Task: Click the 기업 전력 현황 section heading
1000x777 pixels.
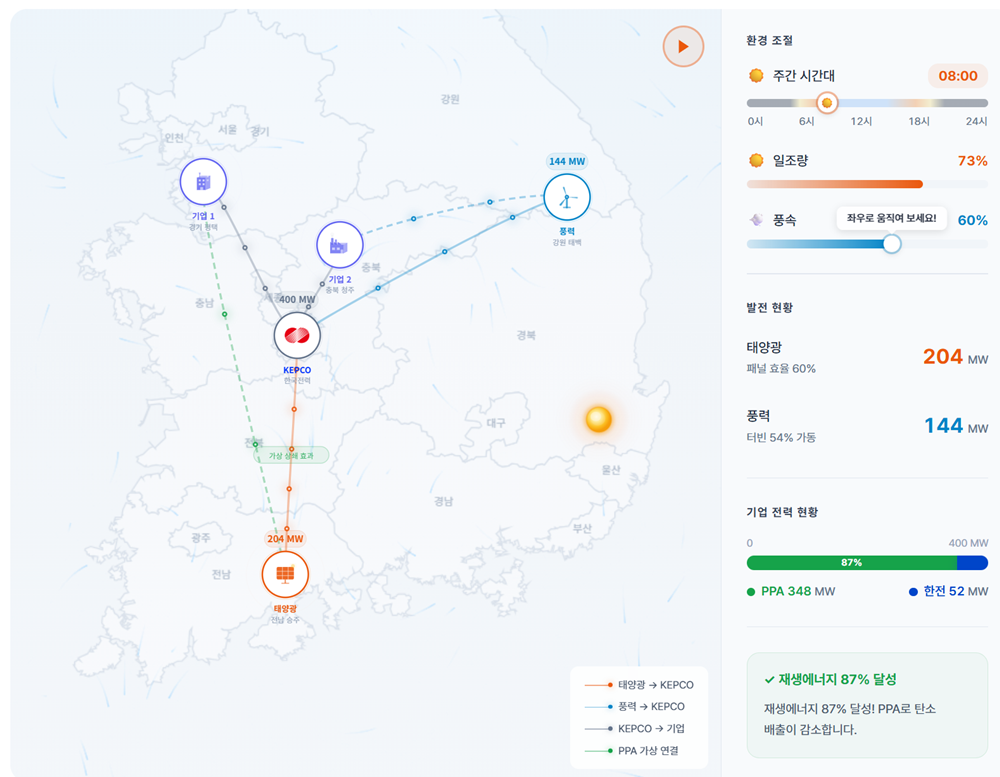Action: click(782, 512)
